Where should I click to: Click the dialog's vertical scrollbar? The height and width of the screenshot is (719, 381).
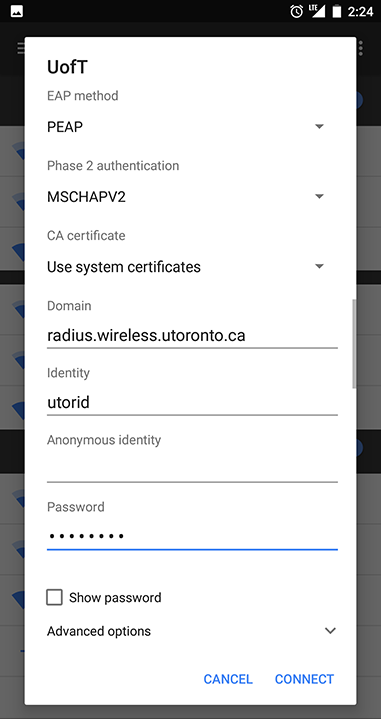[x=353, y=344]
